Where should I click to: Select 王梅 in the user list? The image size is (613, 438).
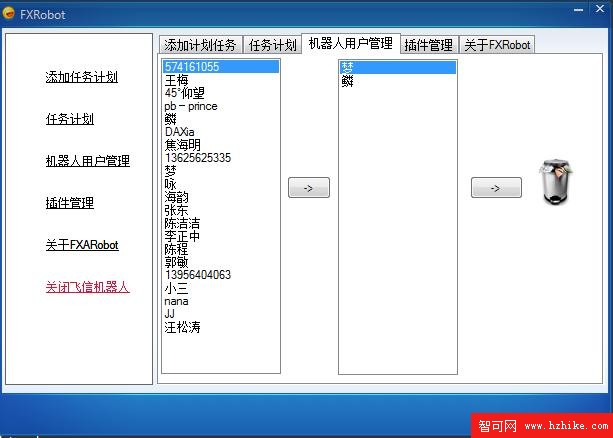tap(176, 80)
